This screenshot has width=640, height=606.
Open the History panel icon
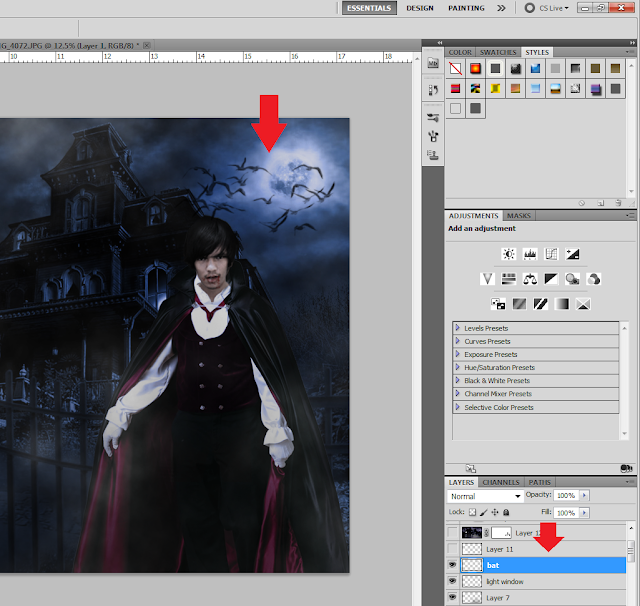pyautogui.click(x=433, y=89)
